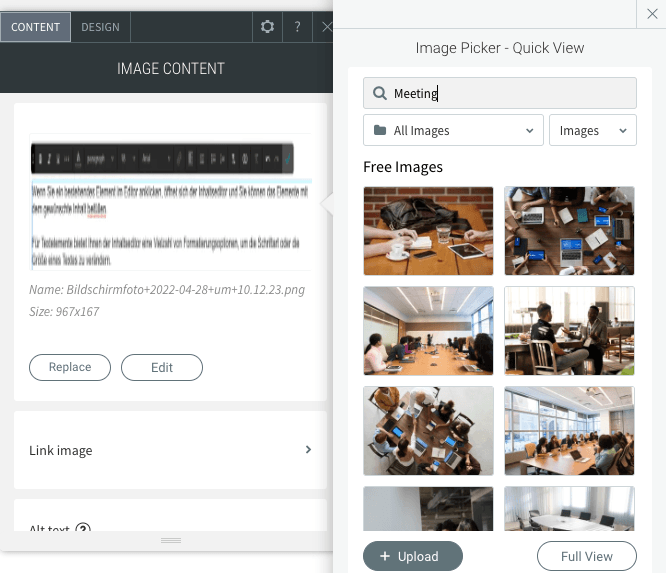Click the Free Images heading

(x=403, y=167)
